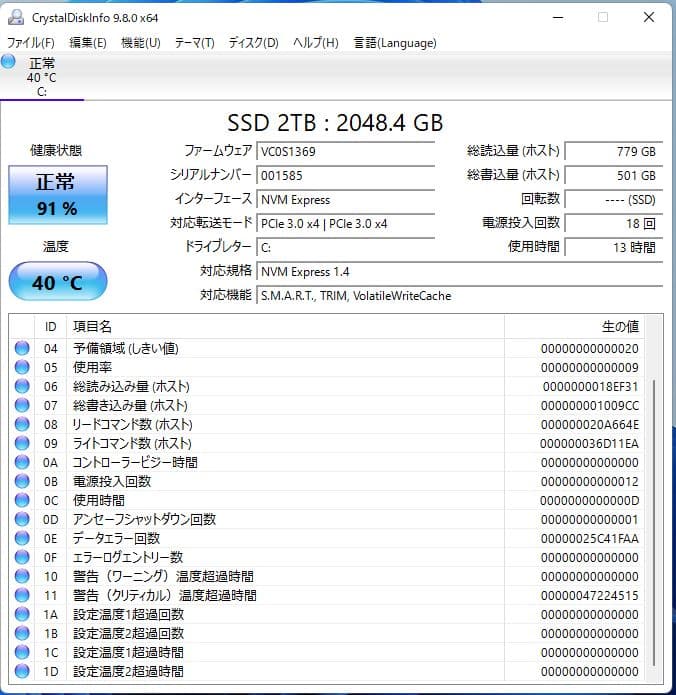Click raw value 00000001009CC
Viewport: 676px width, 695px height.
[590, 406]
